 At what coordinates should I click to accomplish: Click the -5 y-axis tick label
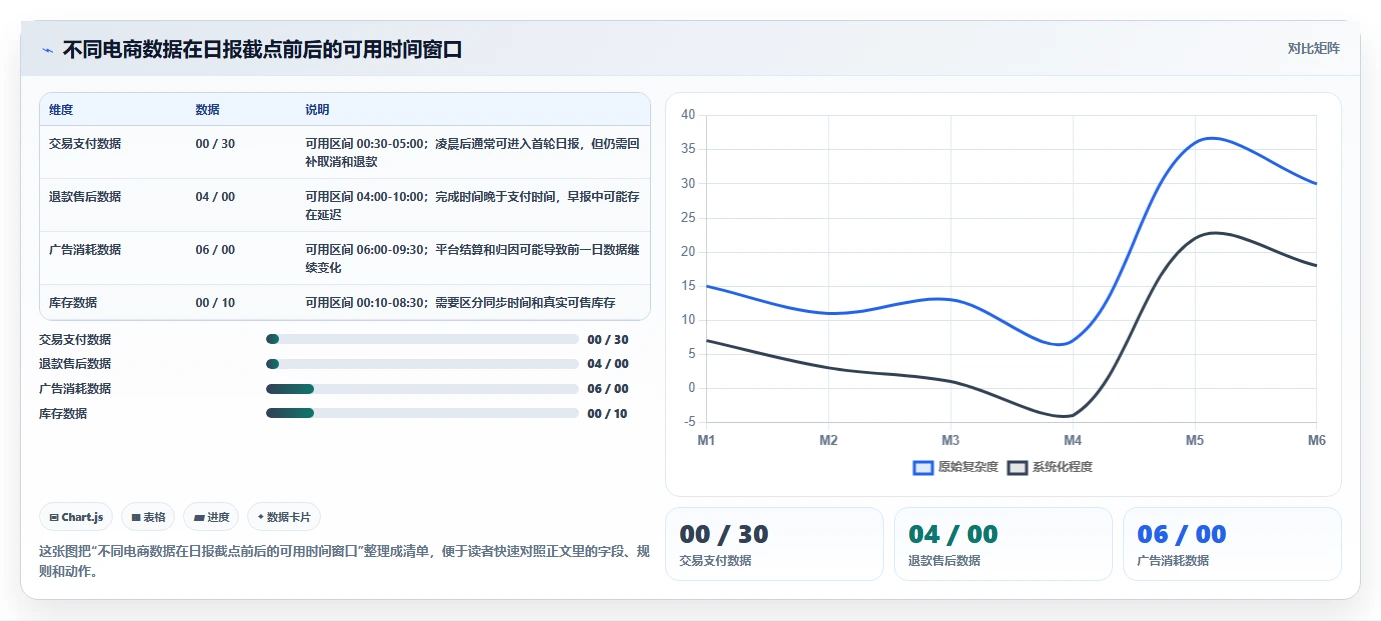688,422
